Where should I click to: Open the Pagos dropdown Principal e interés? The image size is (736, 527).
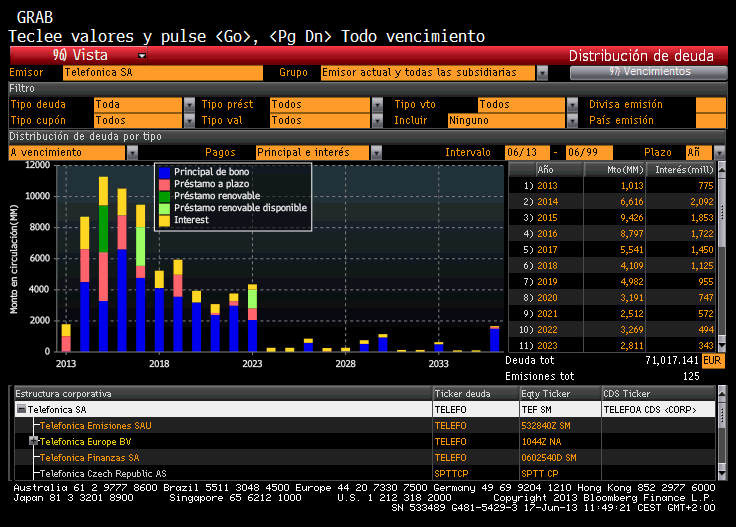[x=376, y=152]
